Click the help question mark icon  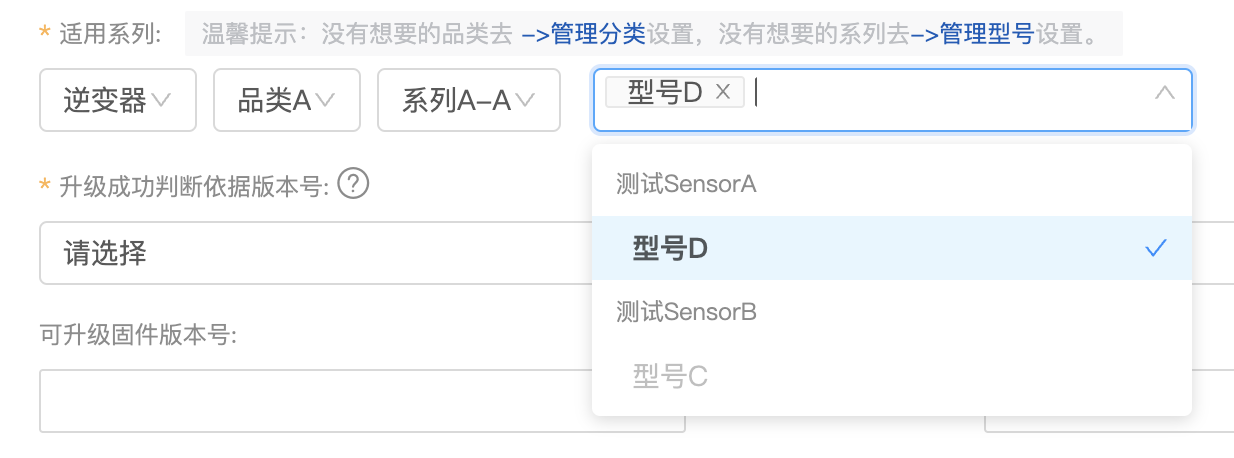point(354,184)
